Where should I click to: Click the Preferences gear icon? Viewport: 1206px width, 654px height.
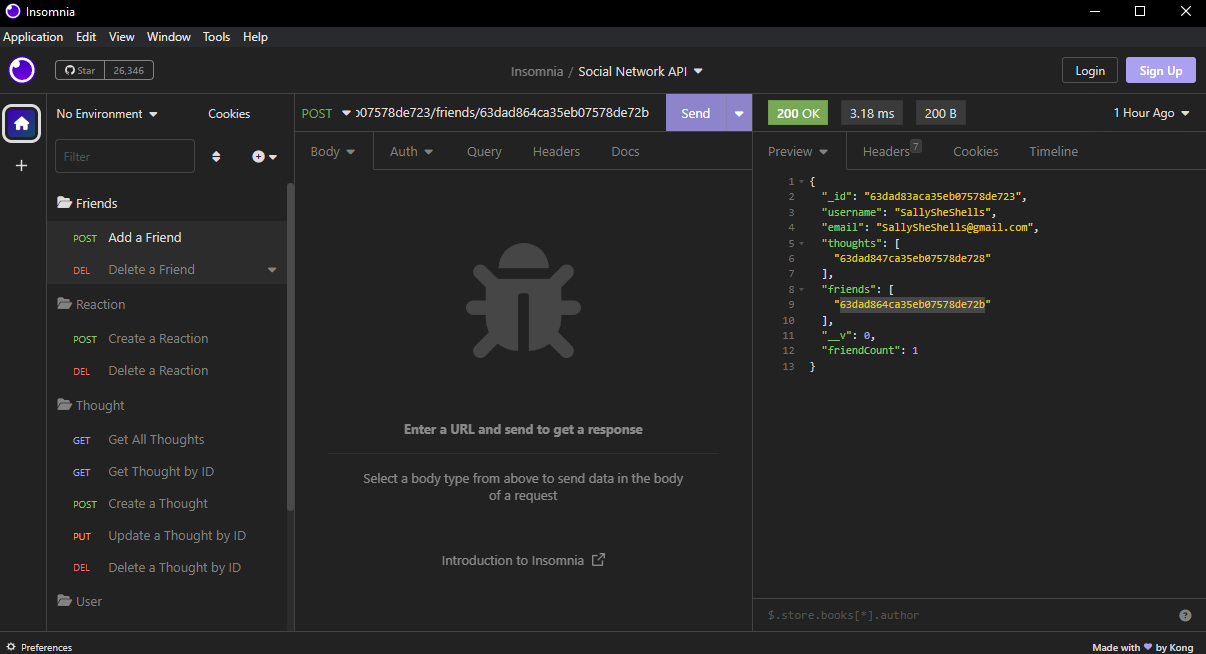[x=12, y=647]
